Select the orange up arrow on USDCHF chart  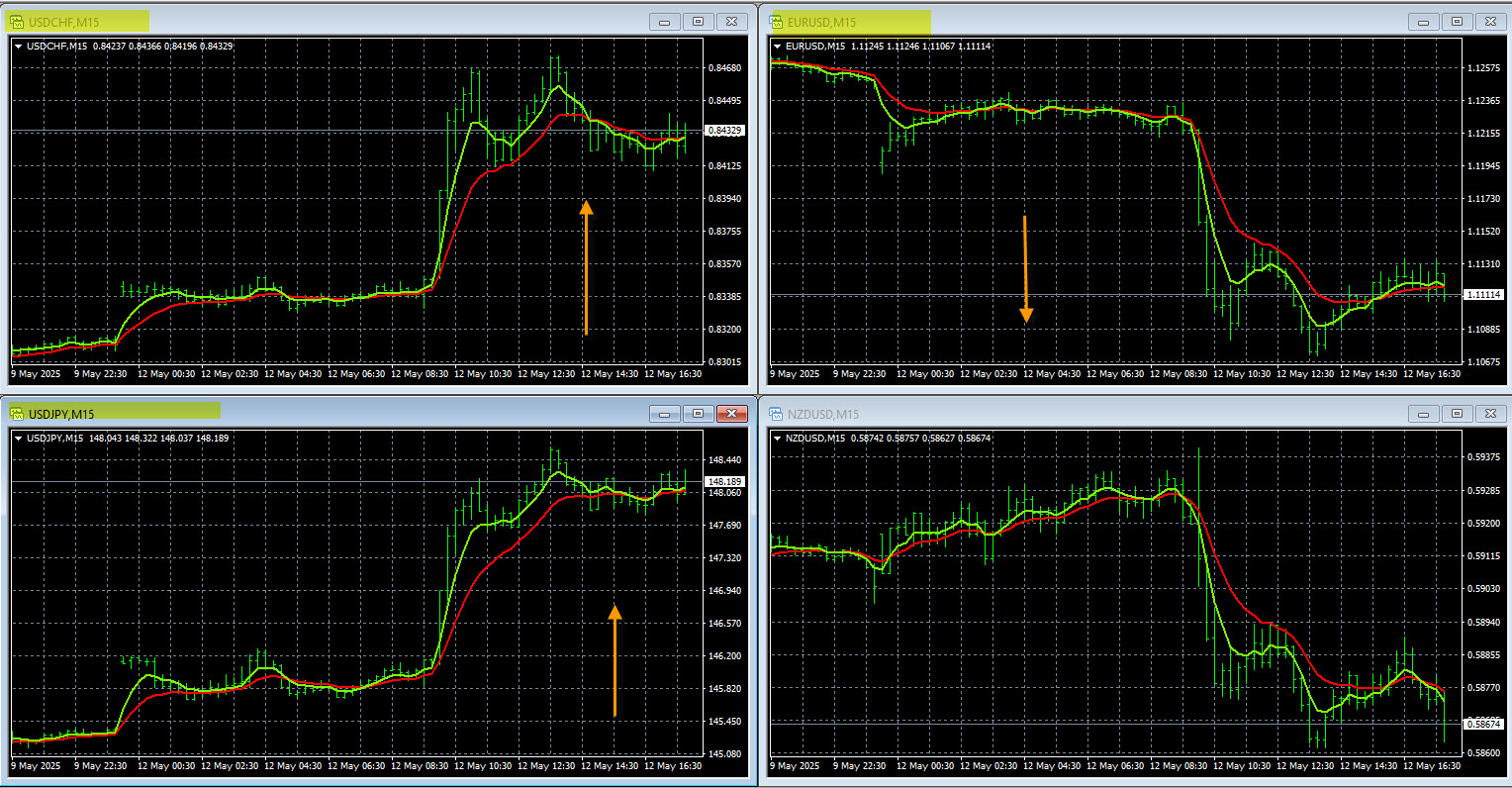(x=586, y=267)
